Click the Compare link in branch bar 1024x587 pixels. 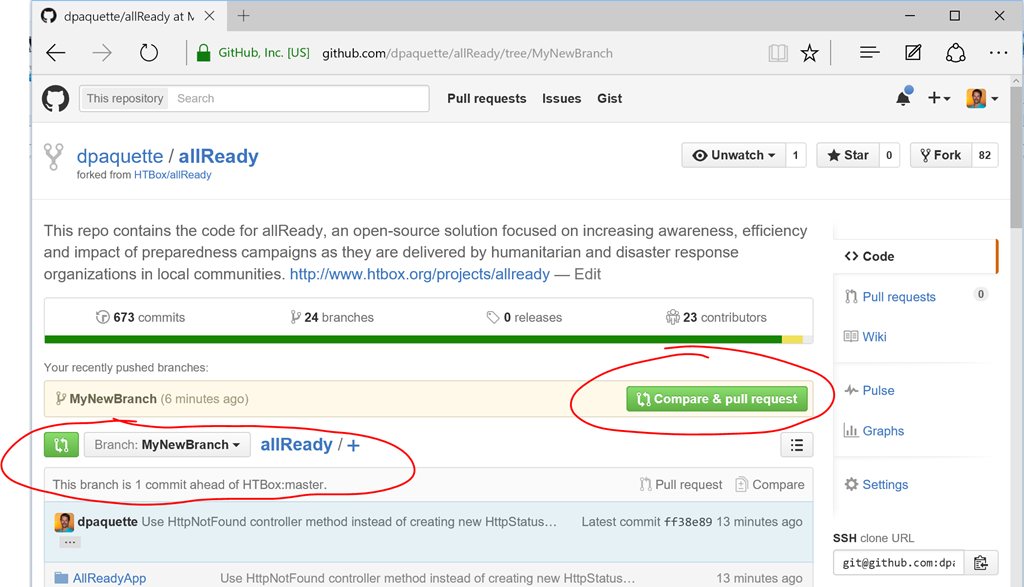coord(770,484)
